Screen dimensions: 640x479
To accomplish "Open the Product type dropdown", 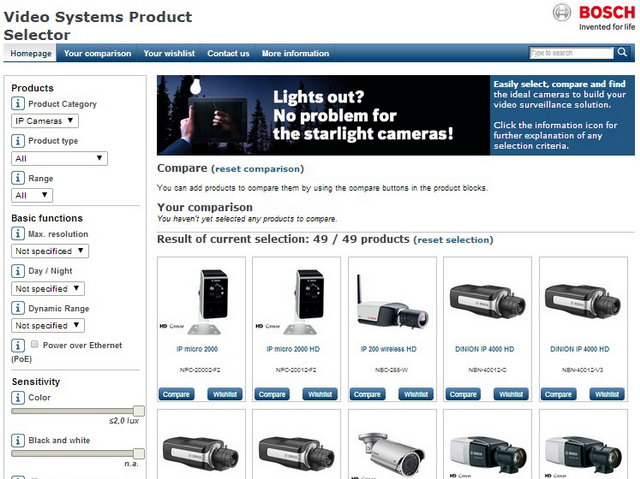I will (x=59, y=158).
